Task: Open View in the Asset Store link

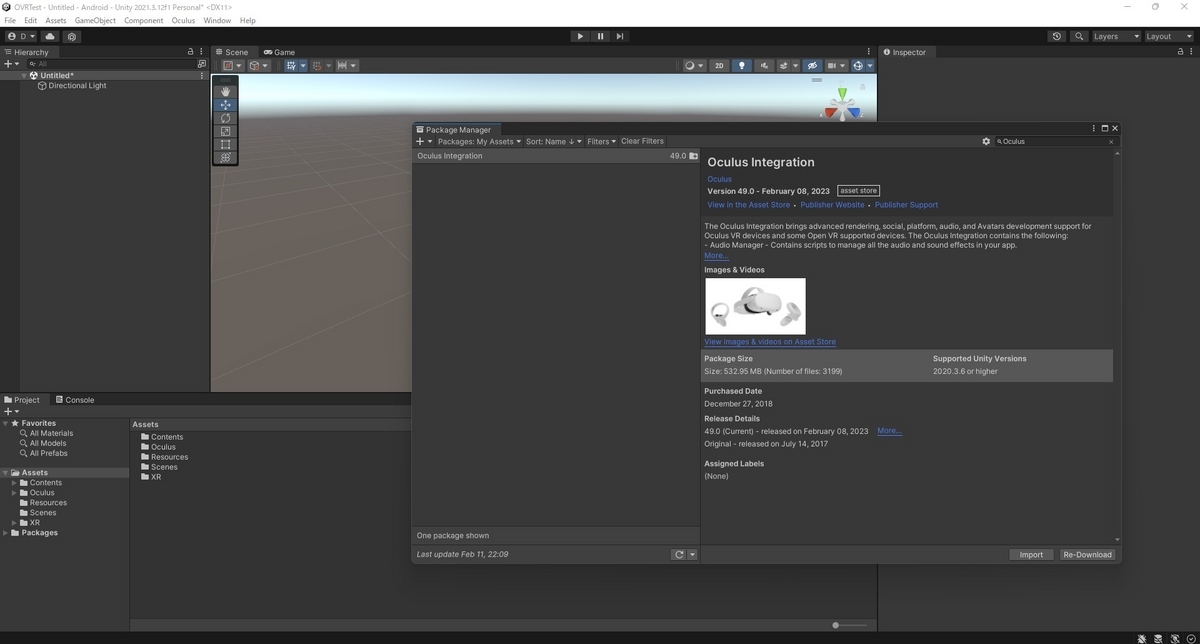Action: (748, 205)
